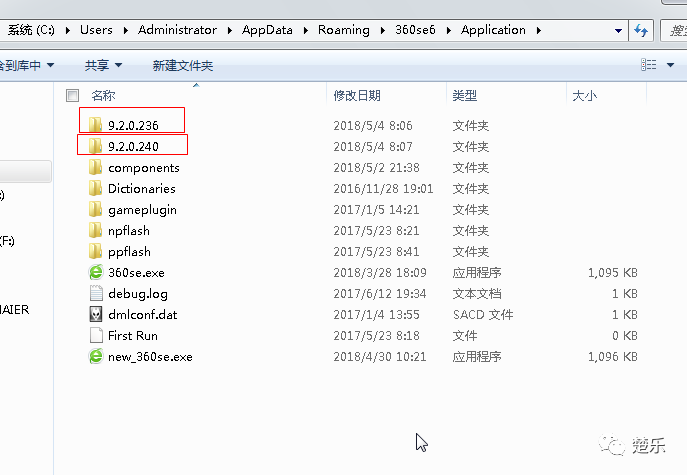Navigate to 360se6 in the breadcrumb
Viewport: 687px width, 475px height.
[x=415, y=30]
